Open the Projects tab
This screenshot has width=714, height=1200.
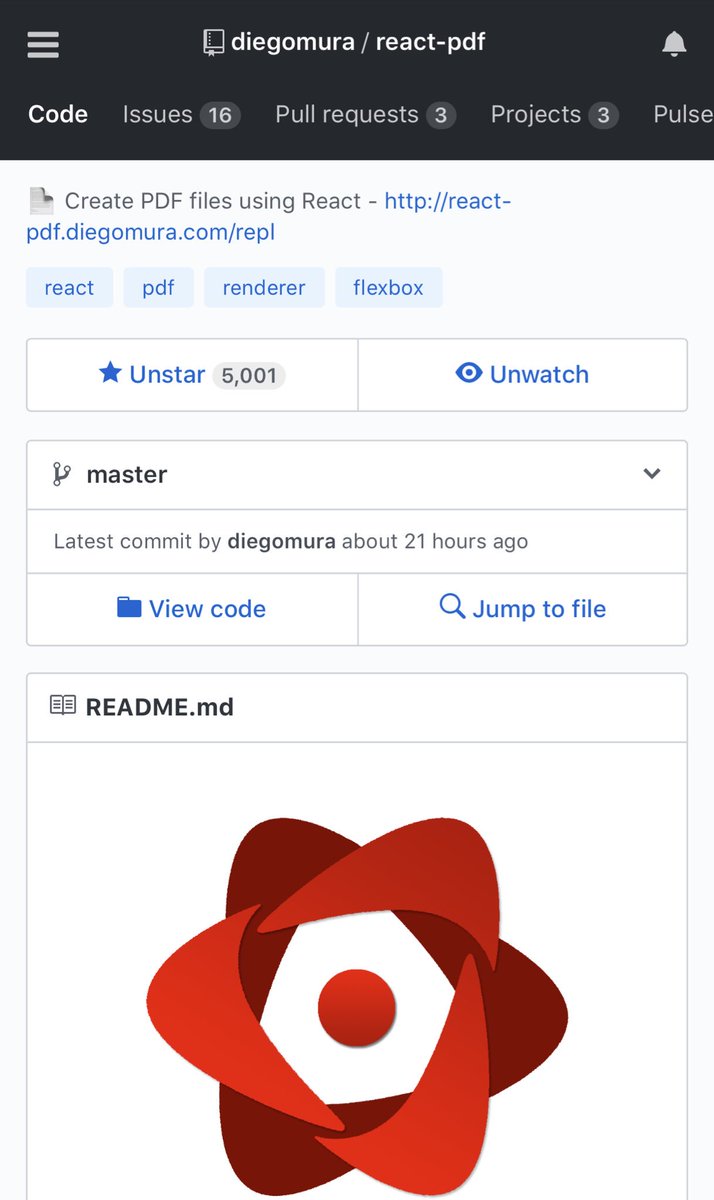(x=554, y=115)
